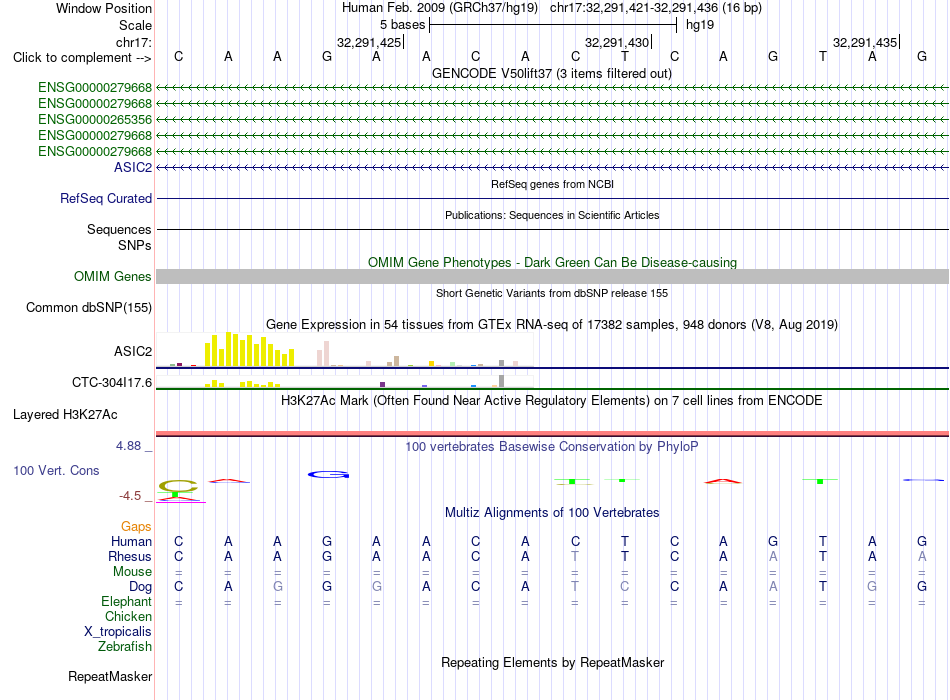Click the gray OMIM Genes bar
The image size is (950, 700).
coord(552,276)
